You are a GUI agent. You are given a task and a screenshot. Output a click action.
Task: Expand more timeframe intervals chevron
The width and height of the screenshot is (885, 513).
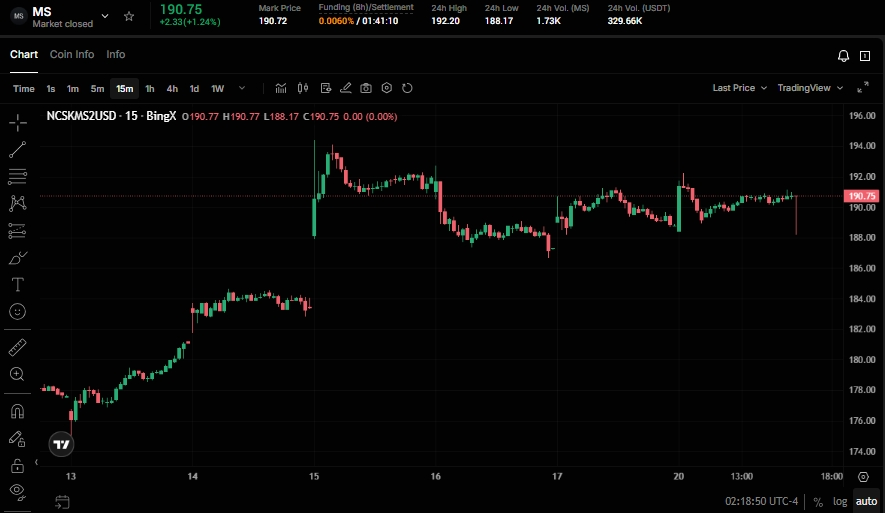click(x=242, y=88)
